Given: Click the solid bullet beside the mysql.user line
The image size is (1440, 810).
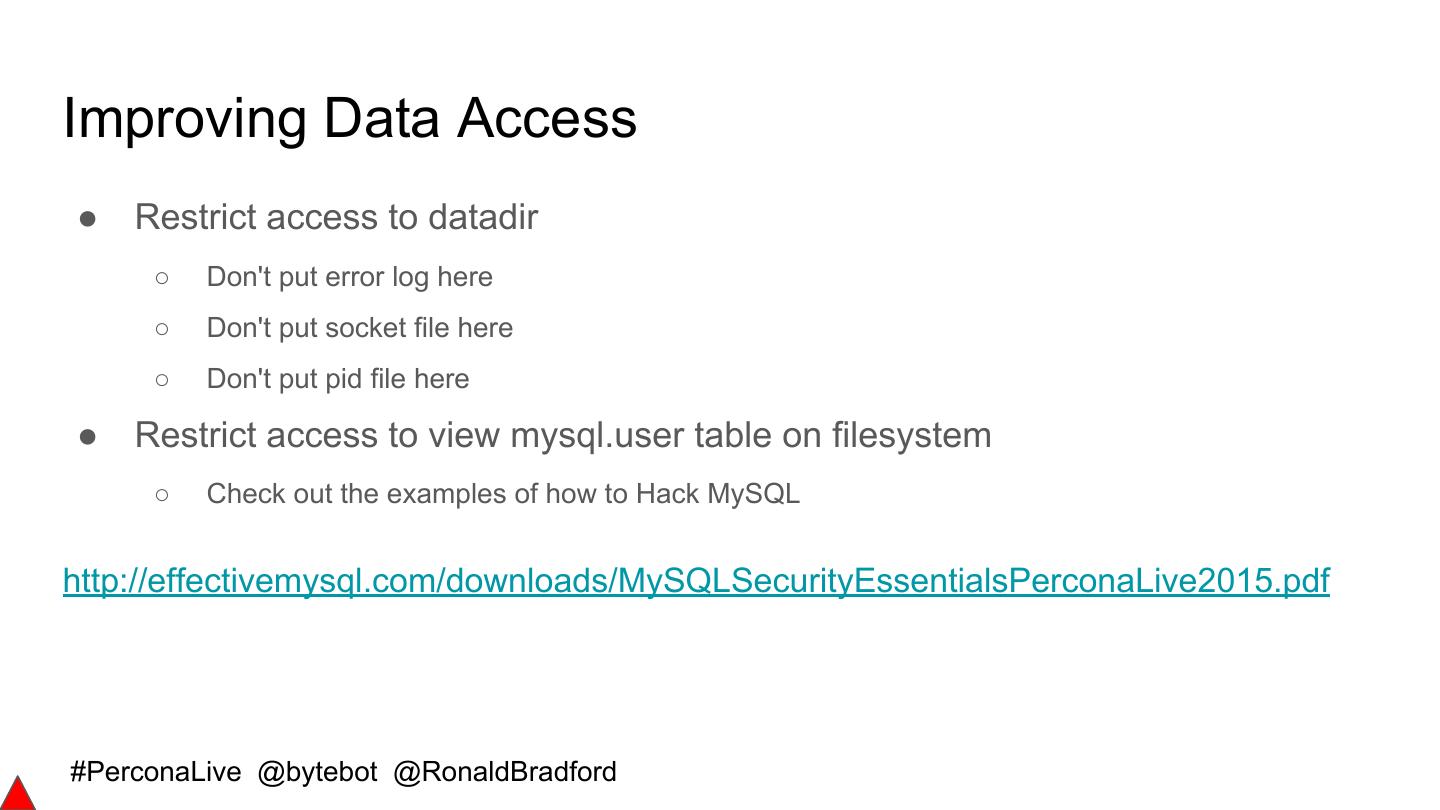Looking at the screenshot, I should click(88, 436).
